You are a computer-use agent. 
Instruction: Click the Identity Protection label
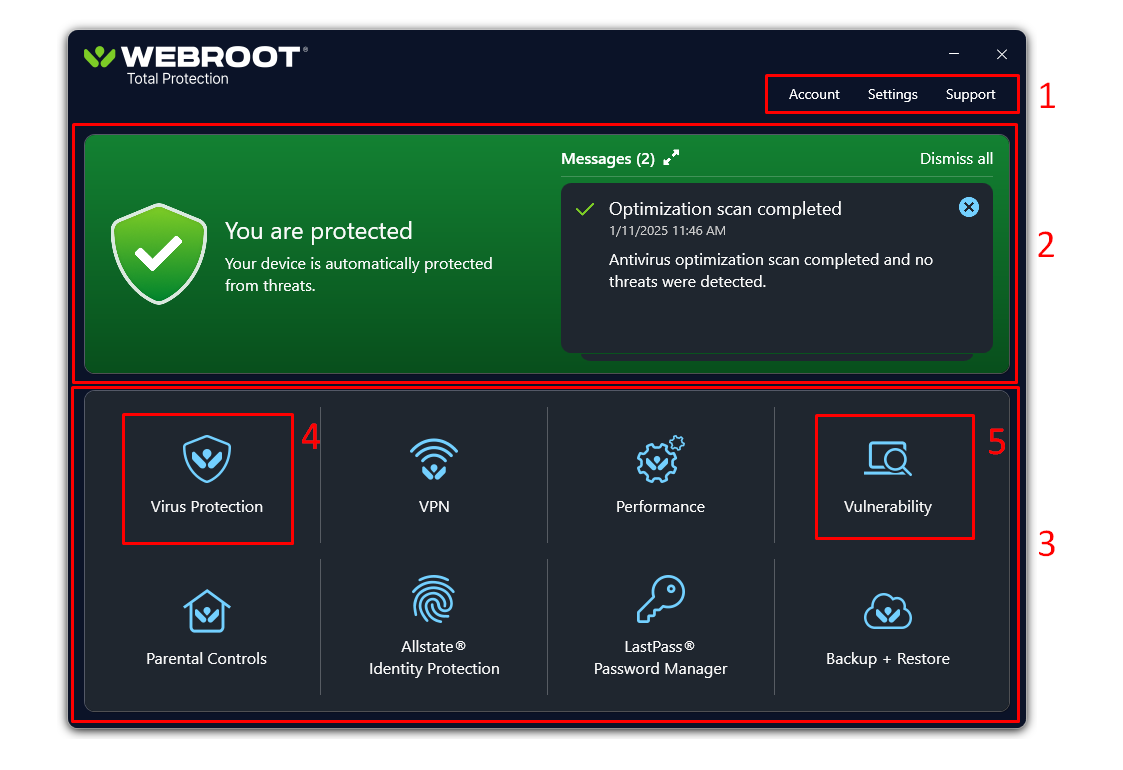(434, 668)
